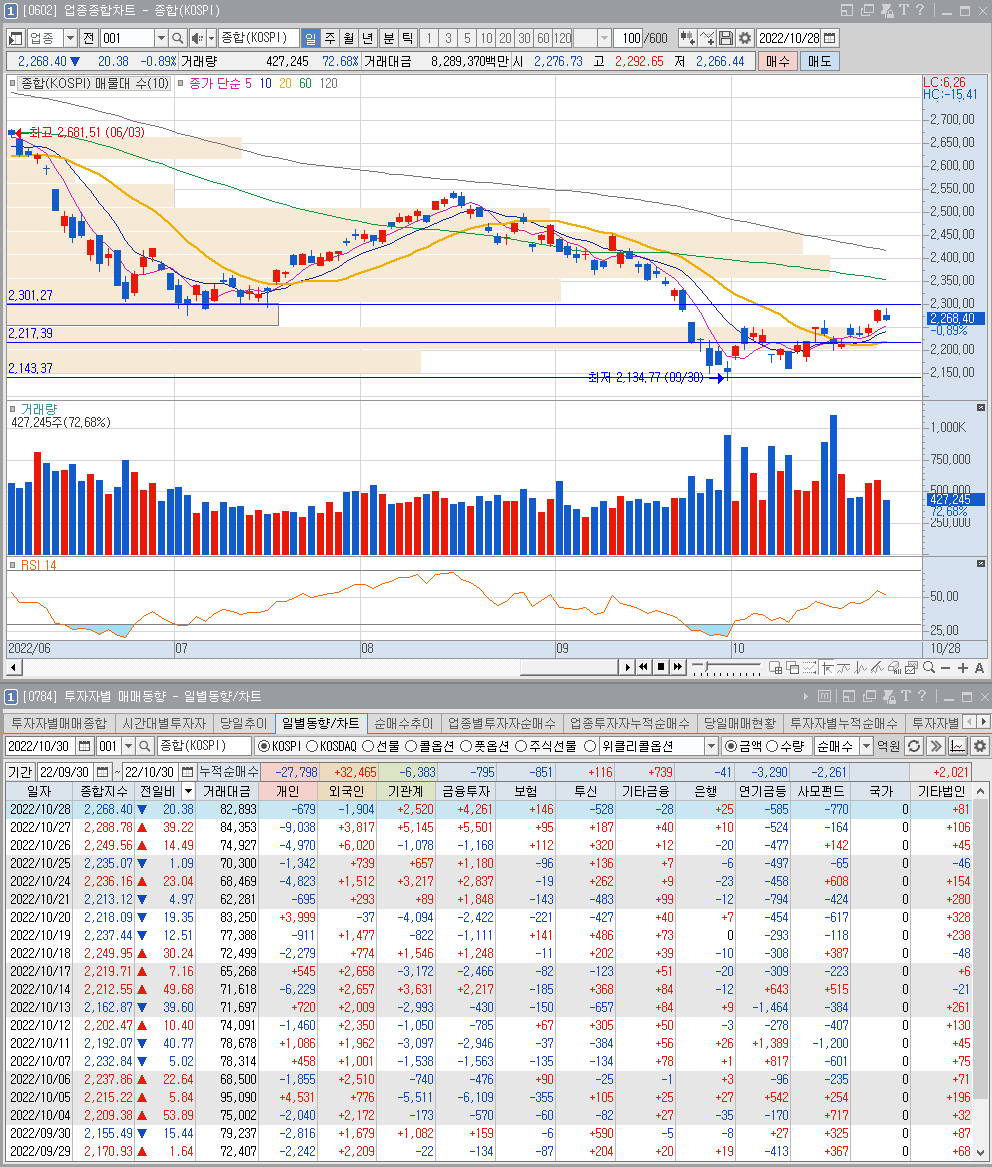
Task: Open calendar icon next to 2022/10/30 date
Action: pos(85,746)
